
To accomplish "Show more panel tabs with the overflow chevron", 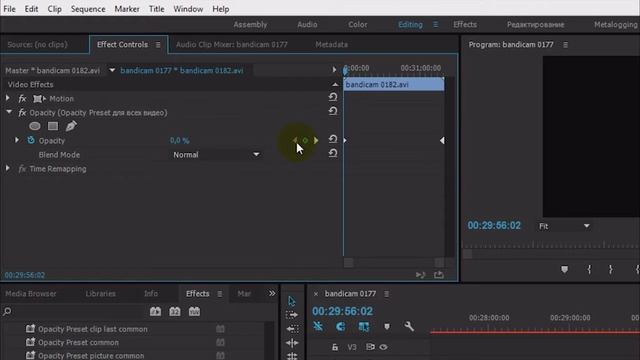I will click(x=272, y=293).
